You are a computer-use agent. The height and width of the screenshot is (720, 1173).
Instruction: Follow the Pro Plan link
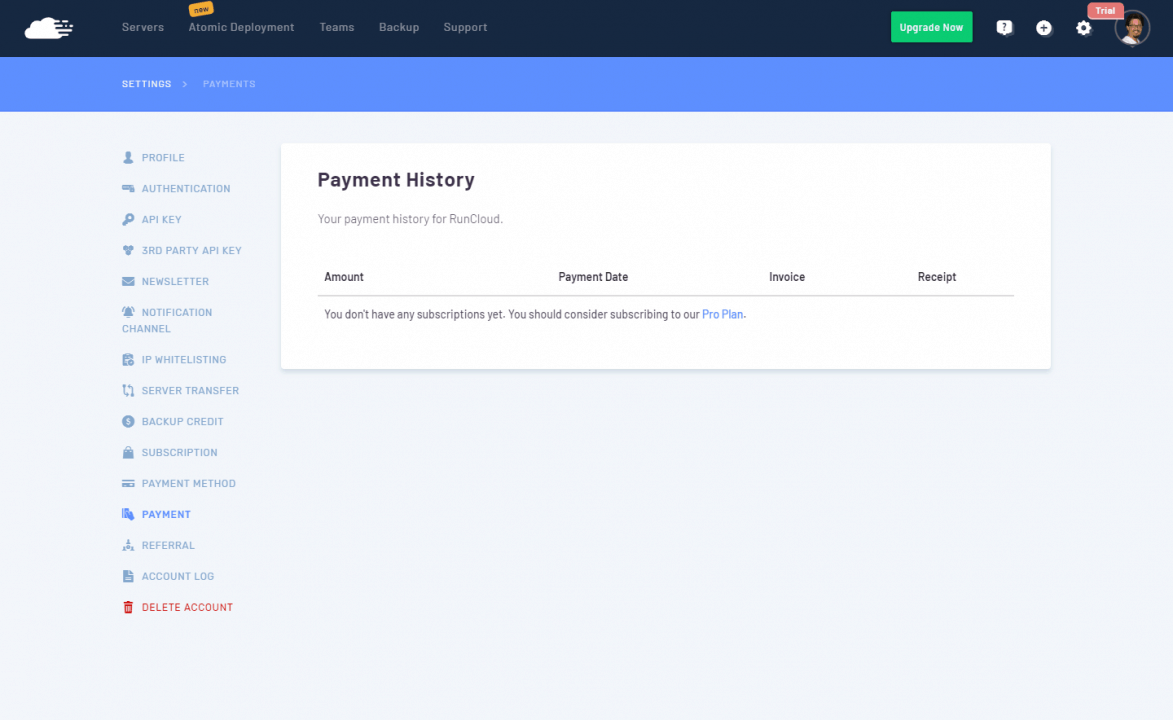click(723, 314)
